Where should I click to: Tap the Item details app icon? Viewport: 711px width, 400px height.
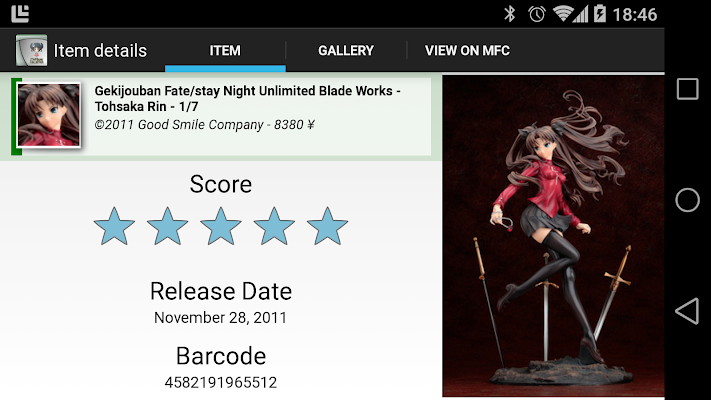[31, 50]
